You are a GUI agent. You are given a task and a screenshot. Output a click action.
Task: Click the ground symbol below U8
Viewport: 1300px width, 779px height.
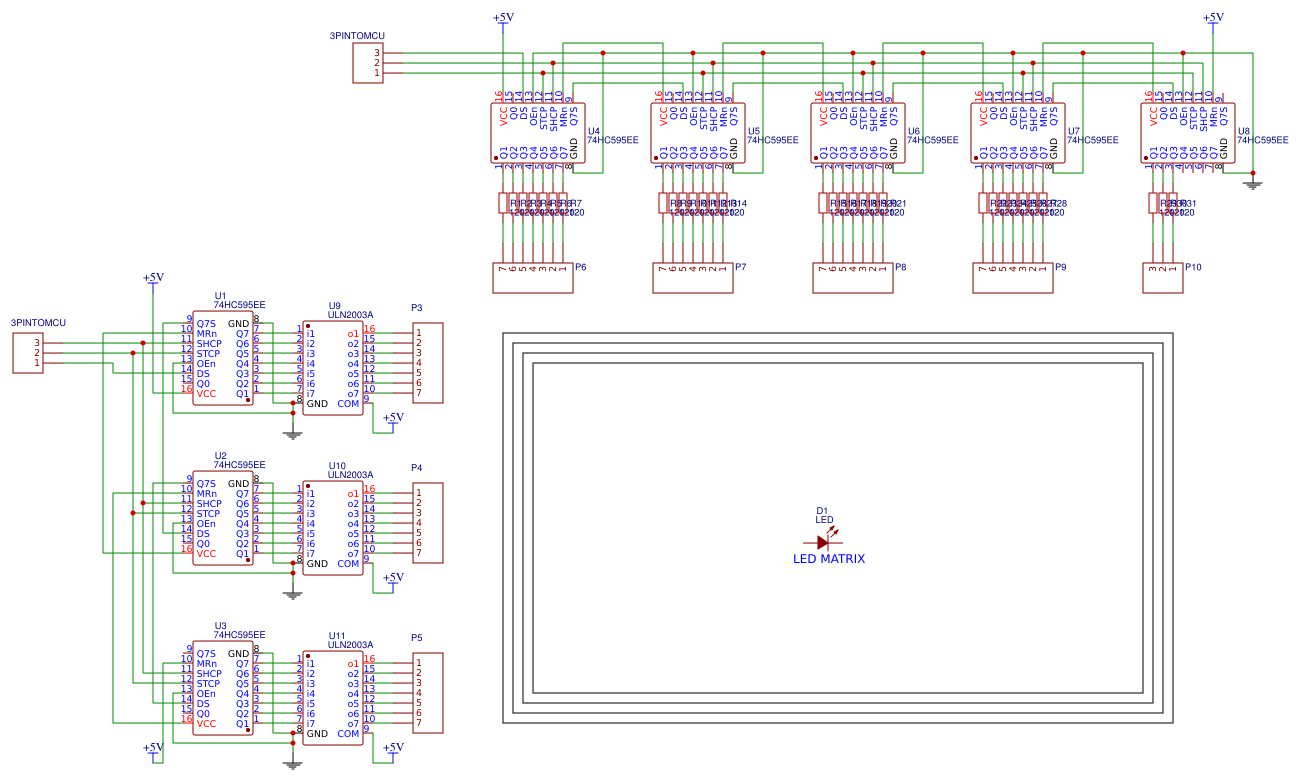[x=1253, y=183]
